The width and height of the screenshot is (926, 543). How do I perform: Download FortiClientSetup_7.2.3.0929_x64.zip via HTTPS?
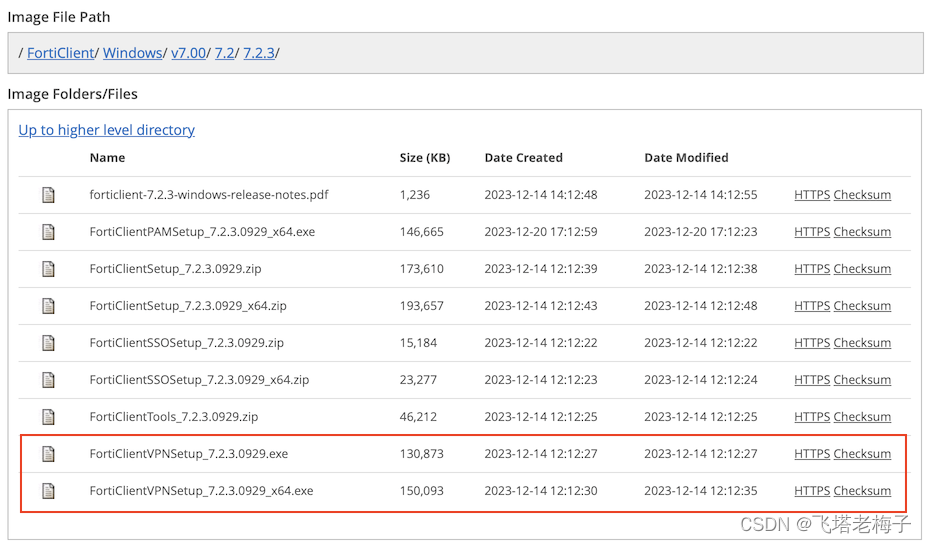812,306
